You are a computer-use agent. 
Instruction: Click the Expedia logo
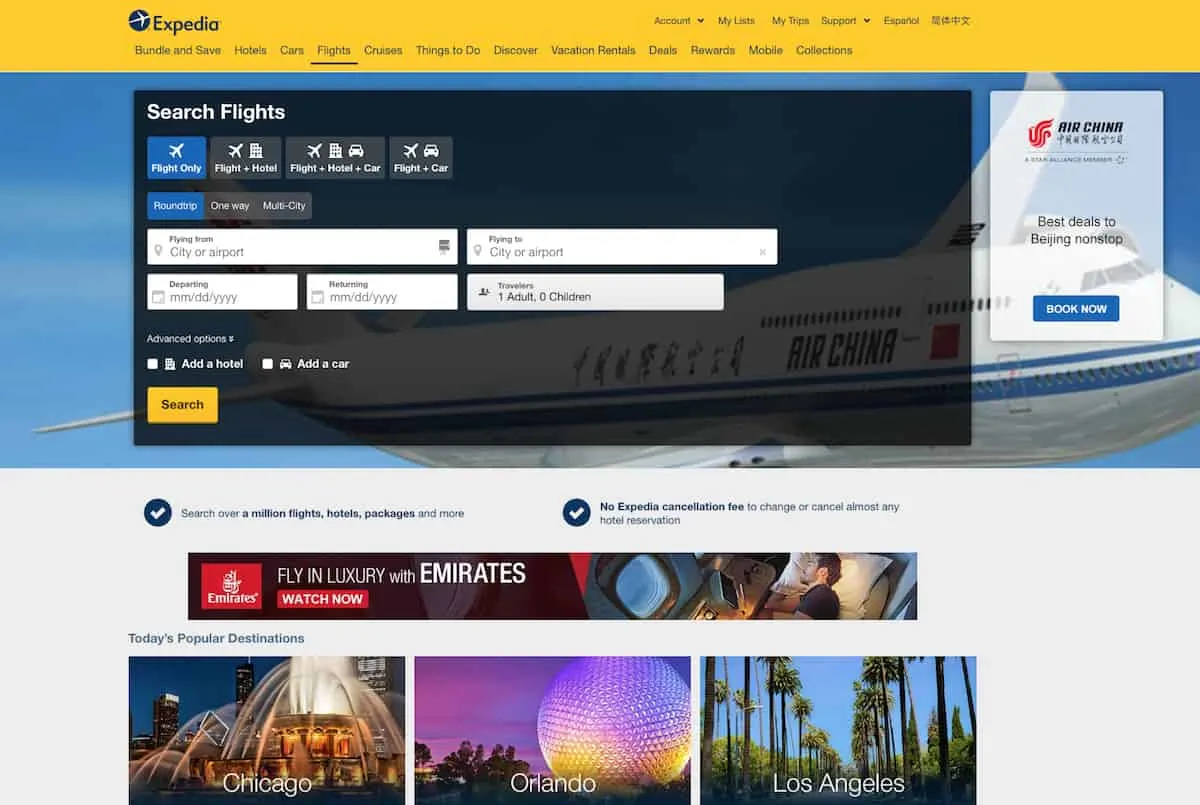[174, 21]
